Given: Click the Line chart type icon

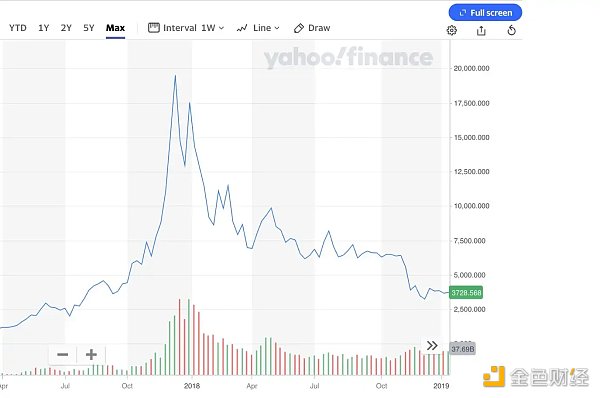Looking at the screenshot, I should [242, 28].
